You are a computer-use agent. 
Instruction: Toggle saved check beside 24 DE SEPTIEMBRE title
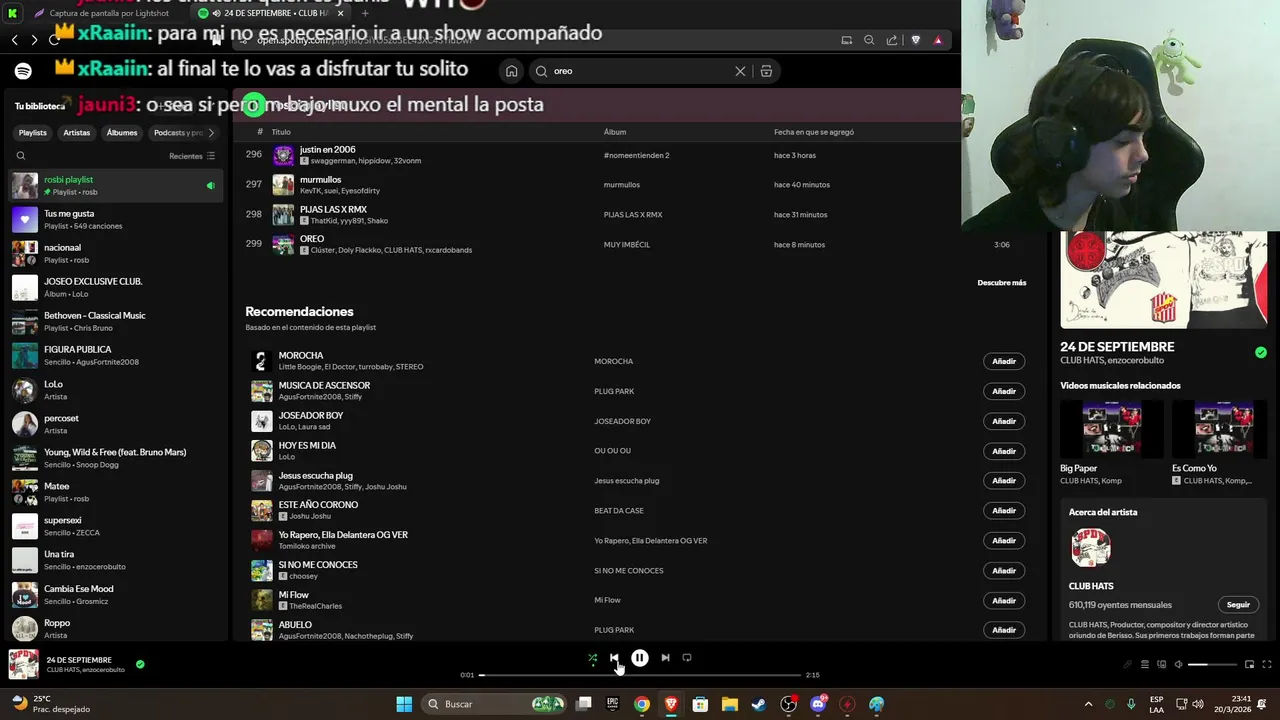1260,352
